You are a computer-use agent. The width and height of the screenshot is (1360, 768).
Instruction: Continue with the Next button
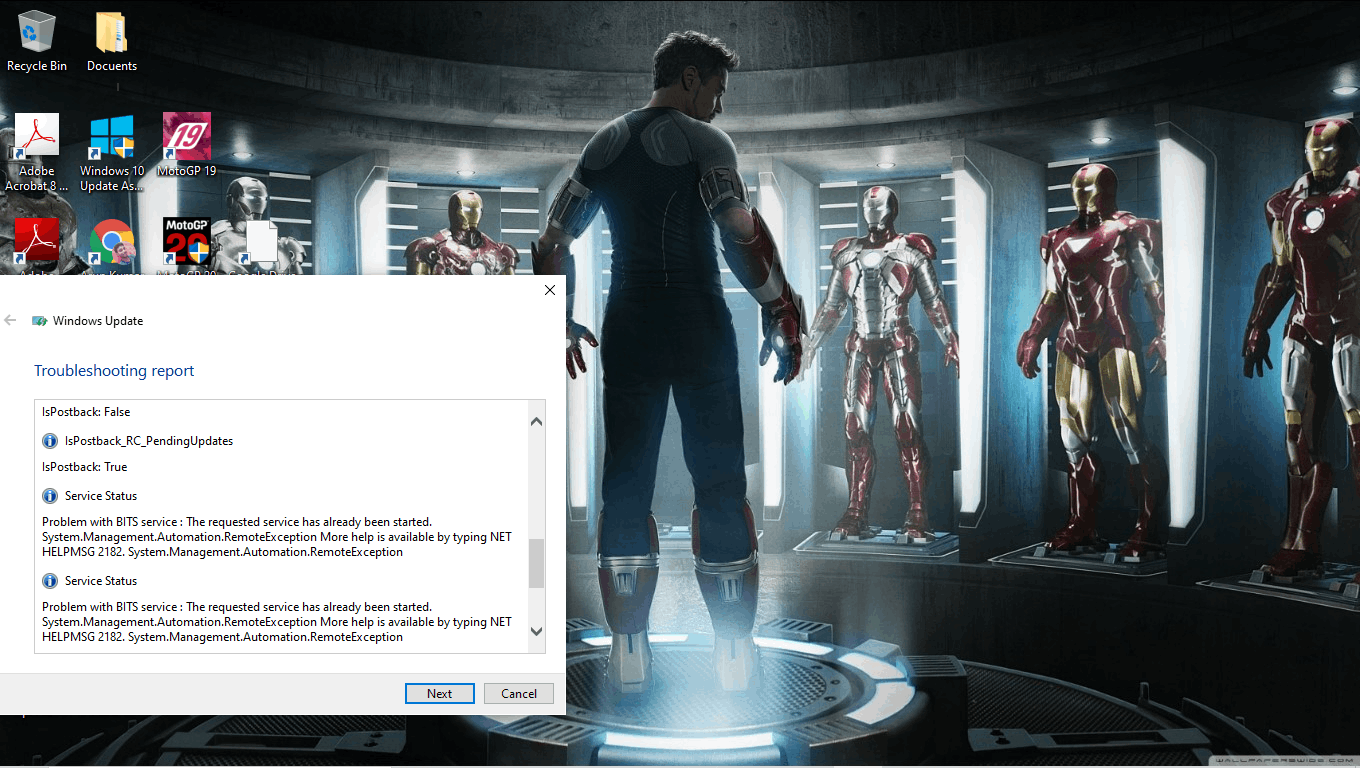pos(439,693)
